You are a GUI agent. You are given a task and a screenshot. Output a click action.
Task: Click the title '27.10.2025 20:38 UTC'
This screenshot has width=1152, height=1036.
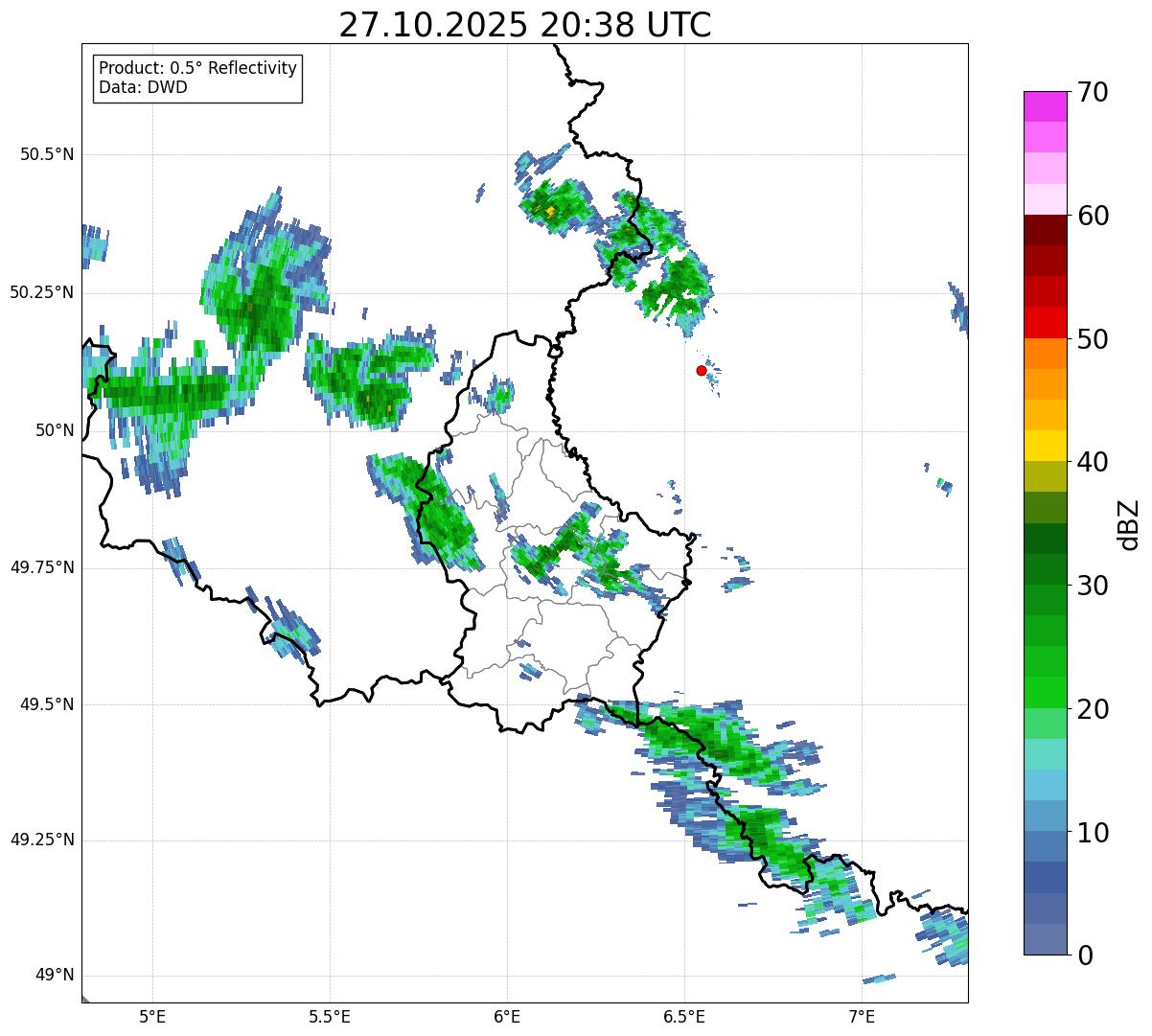525,24
